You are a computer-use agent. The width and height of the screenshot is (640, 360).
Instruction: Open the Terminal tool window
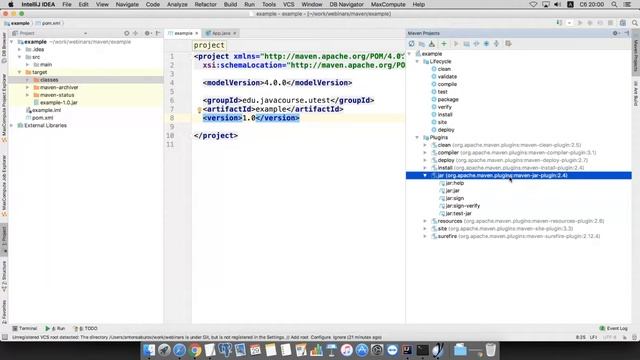click(24, 328)
